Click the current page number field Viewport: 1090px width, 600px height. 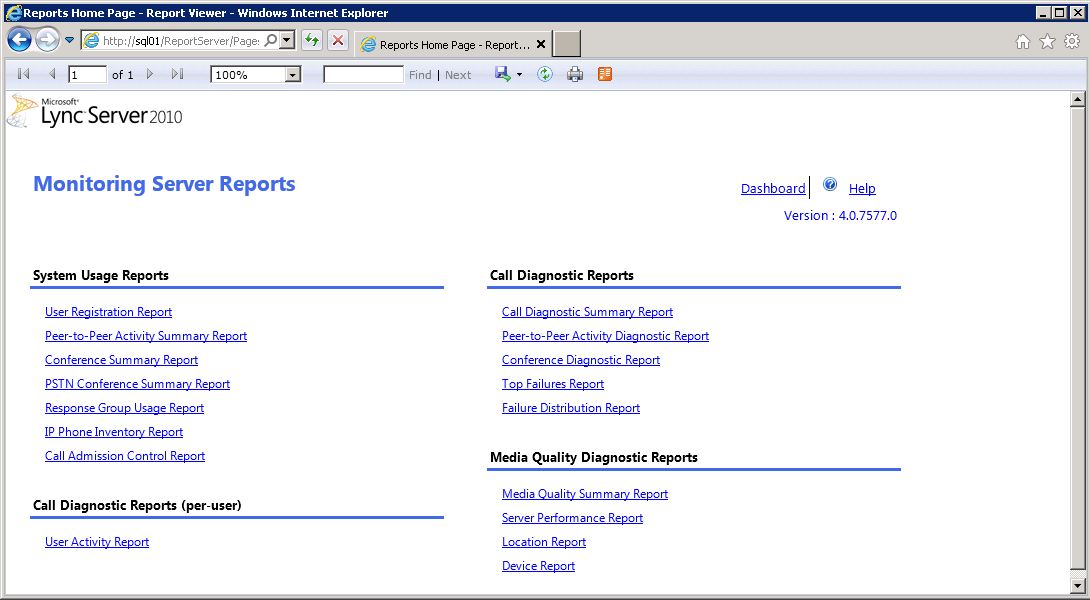87,74
